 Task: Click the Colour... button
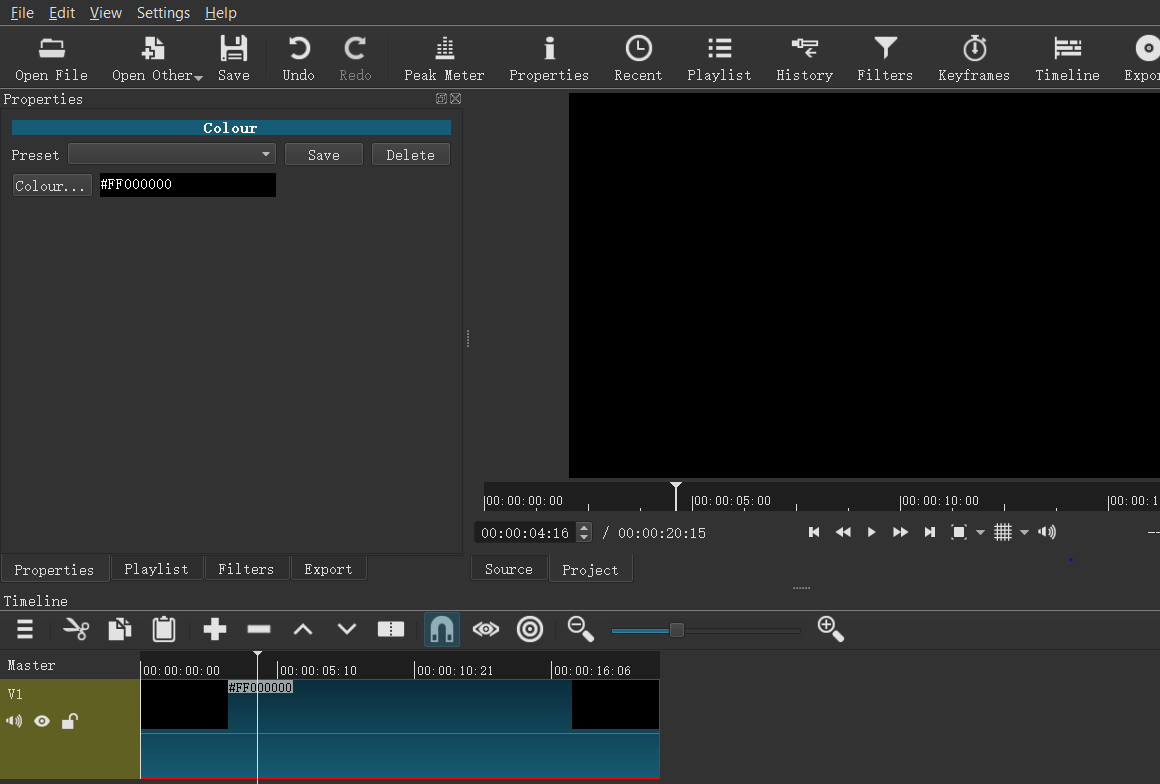point(51,186)
